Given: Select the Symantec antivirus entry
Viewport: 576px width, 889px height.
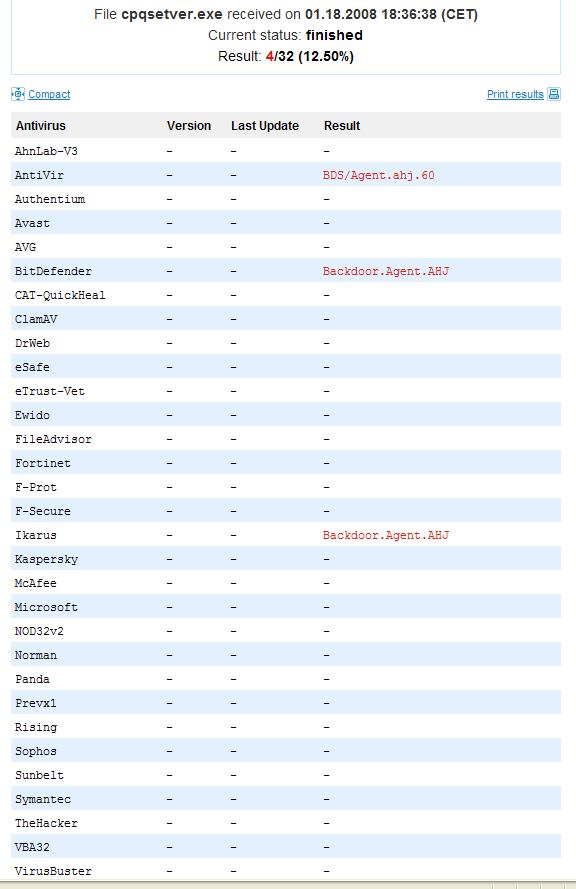Looking at the screenshot, I should 43,799.
